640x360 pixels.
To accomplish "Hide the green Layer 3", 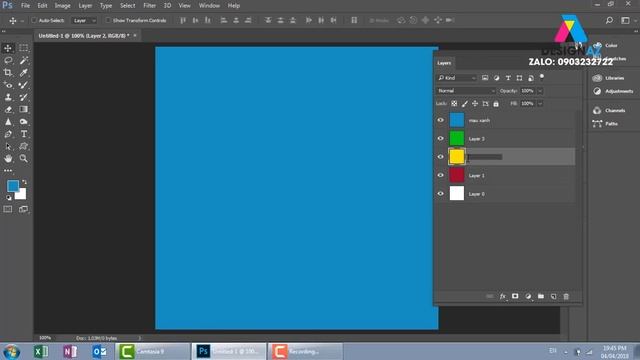I will (440, 138).
